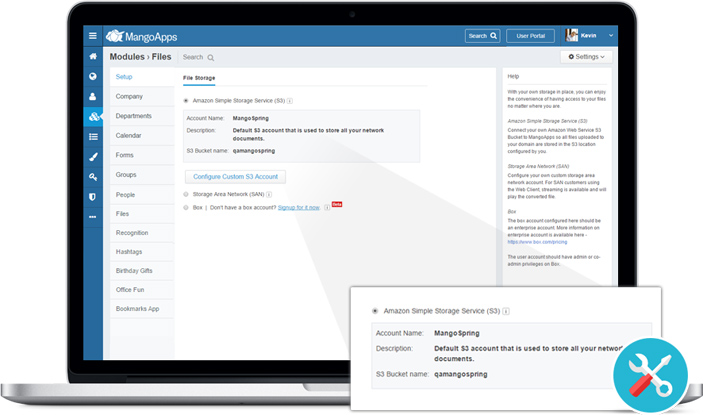703x415 pixels.
Task: Open the key sidebar icon
Action: 93,177
